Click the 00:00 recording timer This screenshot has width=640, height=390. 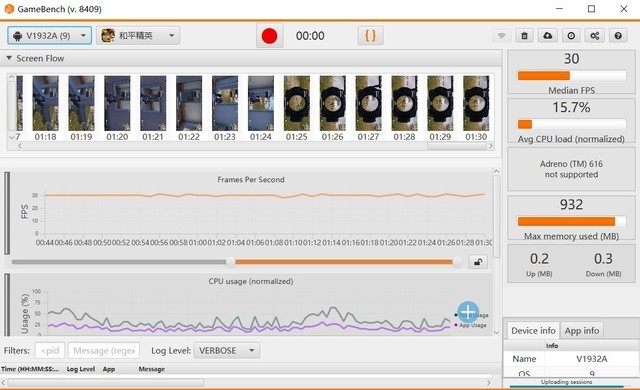(x=310, y=36)
